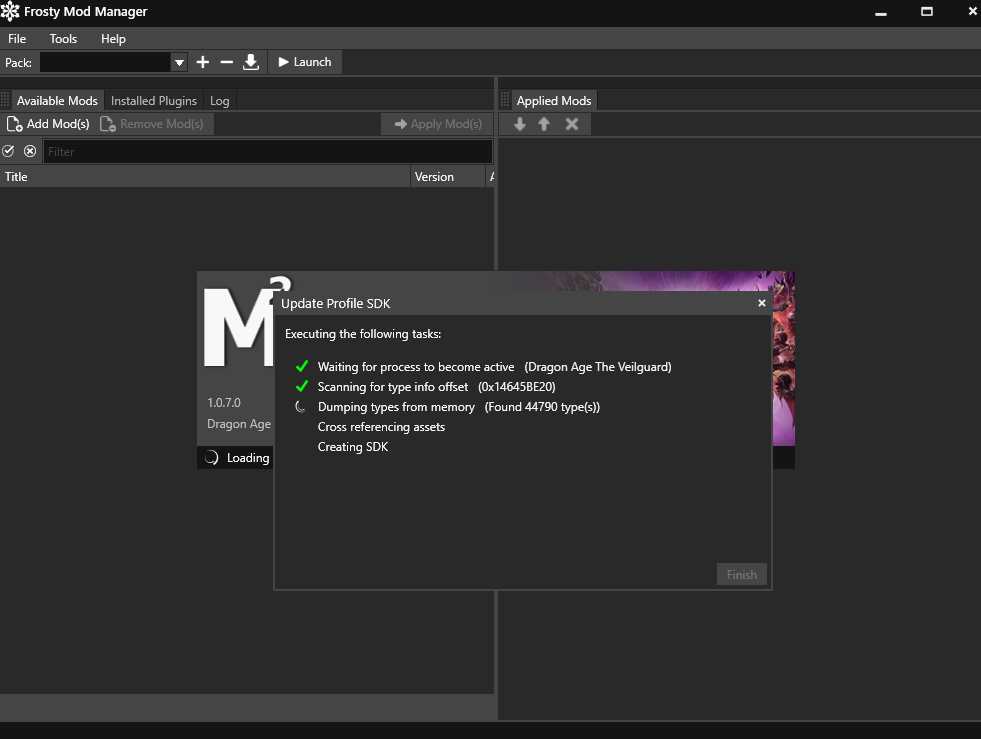This screenshot has height=739, width=981.
Task: Open the Tools menu
Action: tap(63, 39)
